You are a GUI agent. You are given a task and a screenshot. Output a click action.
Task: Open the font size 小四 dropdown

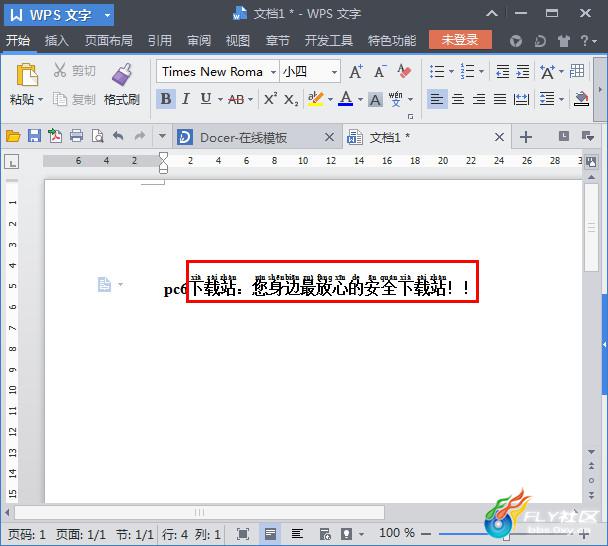pyautogui.click(x=334, y=72)
